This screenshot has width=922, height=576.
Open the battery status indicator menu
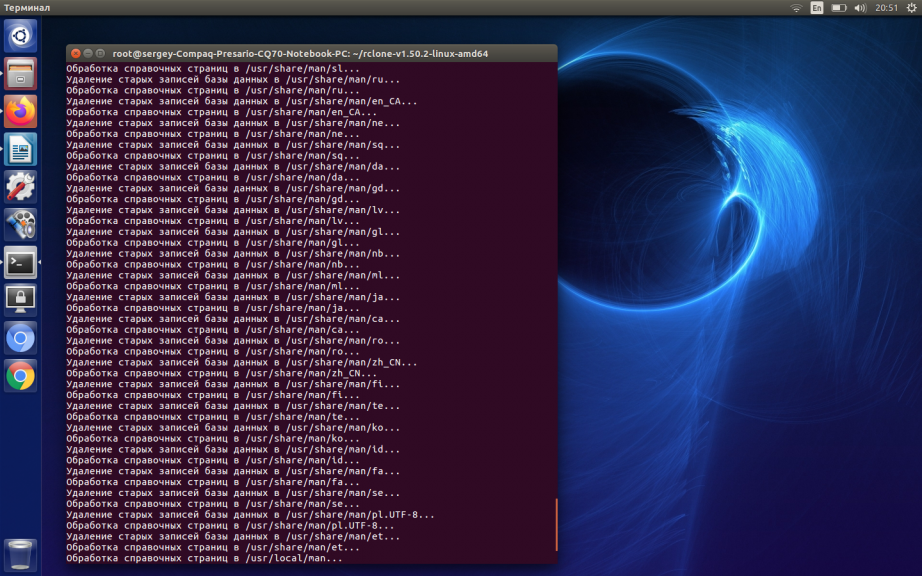[838, 8]
